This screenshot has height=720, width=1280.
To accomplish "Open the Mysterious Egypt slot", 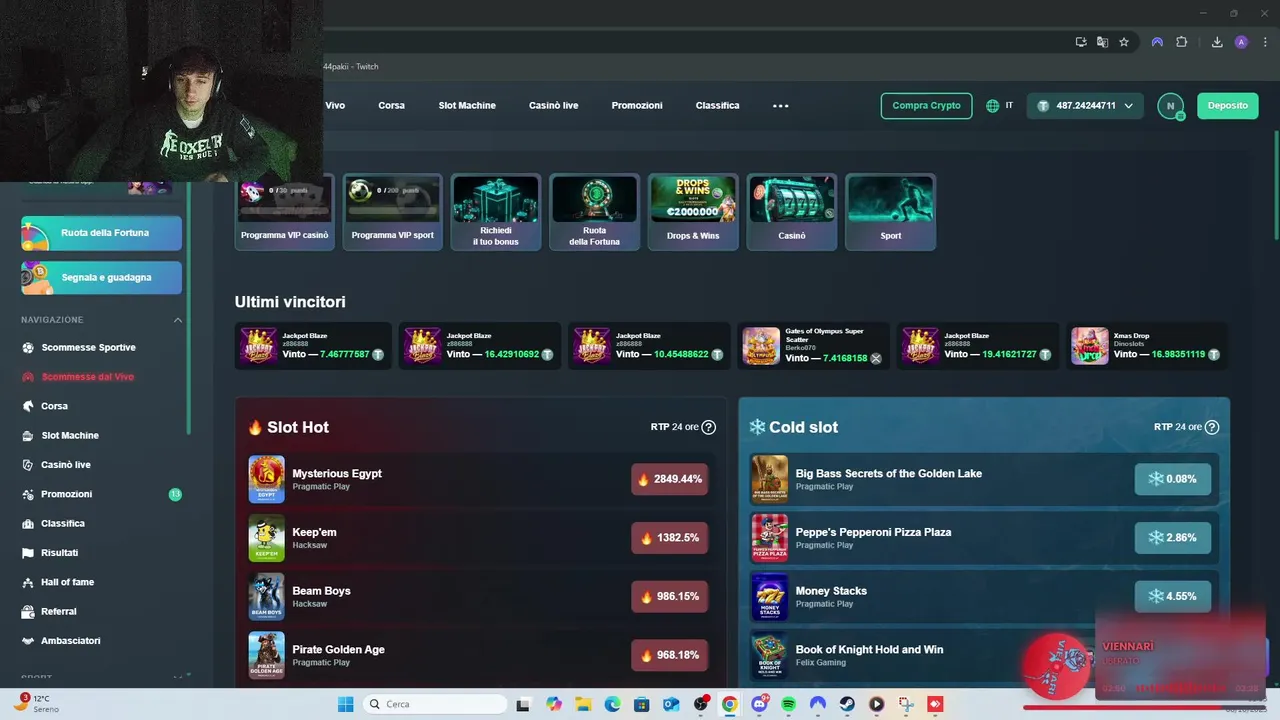I will pyautogui.click(x=479, y=480).
